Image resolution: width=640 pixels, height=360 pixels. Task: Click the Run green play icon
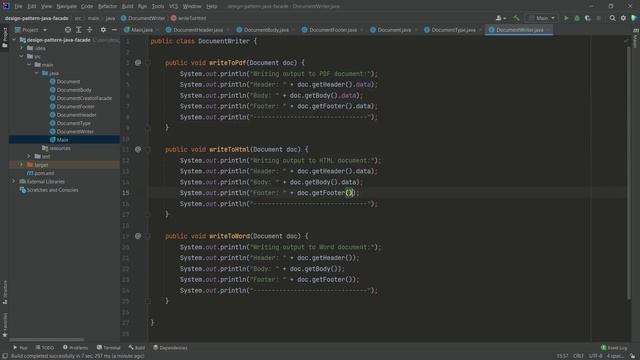pyautogui.click(x=566, y=18)
